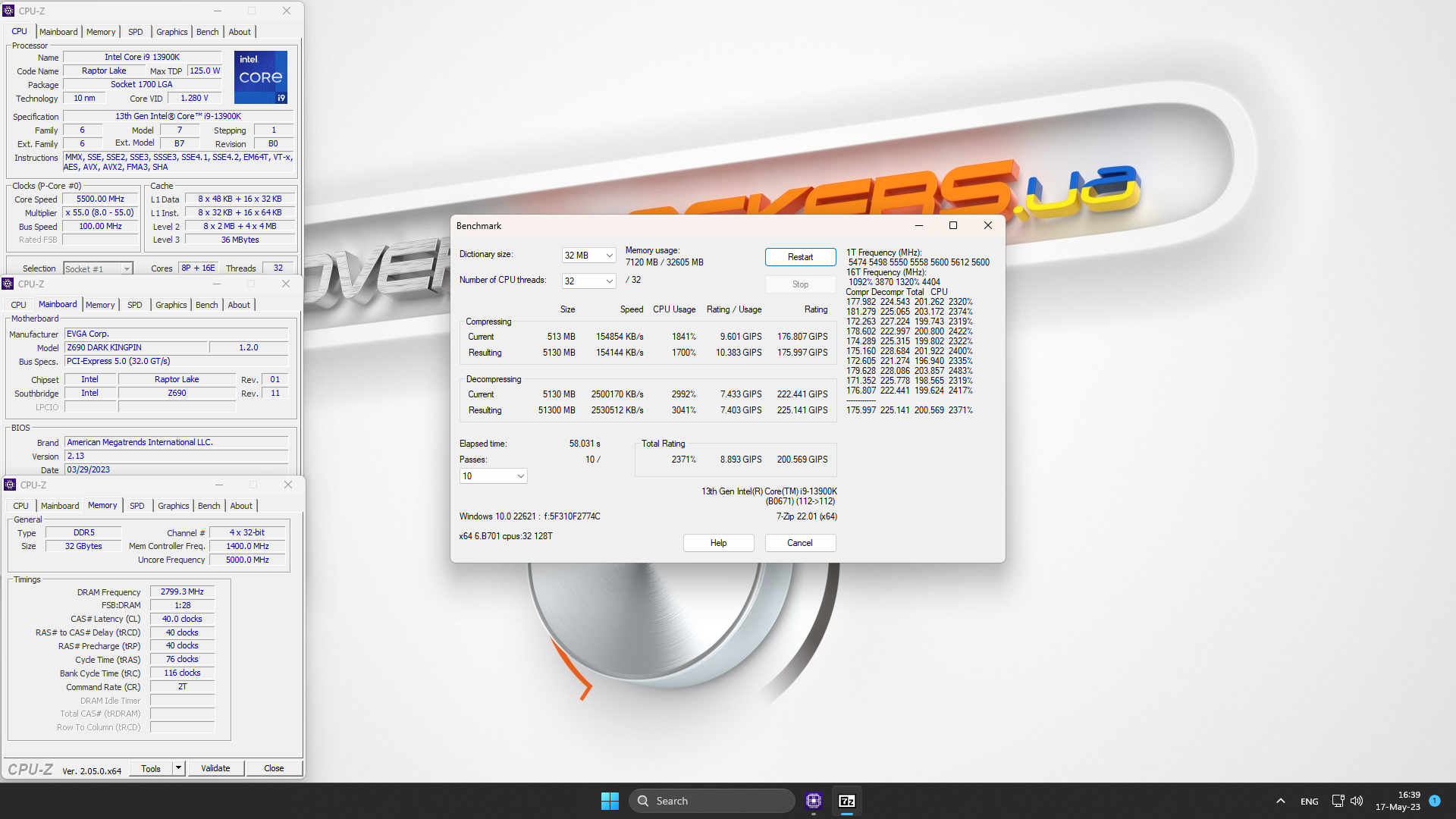Click the Windows Search bar
The width and height of the screenshot is (1456, 819).
tap(716, 800)
